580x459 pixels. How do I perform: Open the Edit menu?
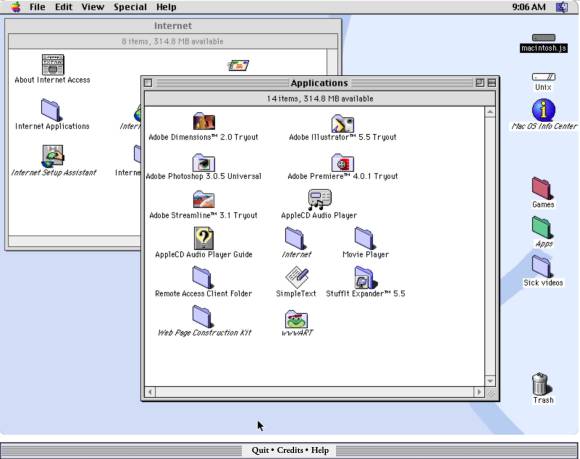pos(63,7)
